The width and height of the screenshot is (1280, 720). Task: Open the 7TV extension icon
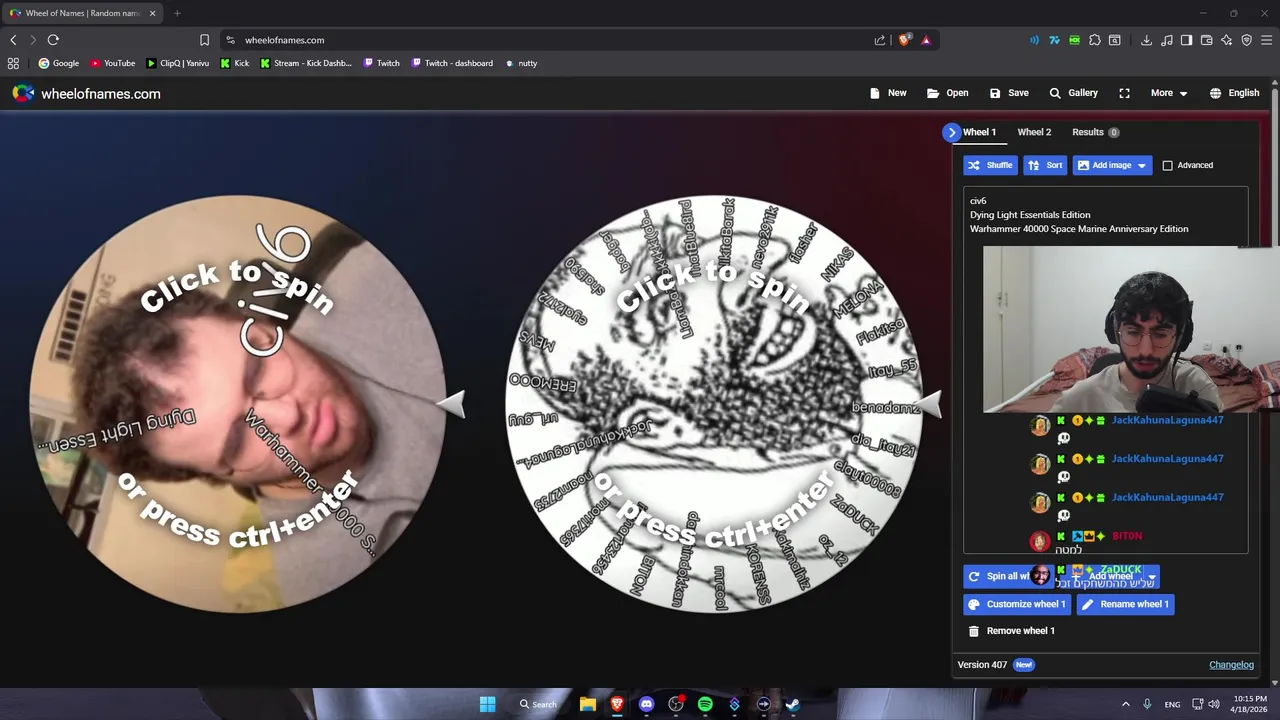(x=1054, y=40)
